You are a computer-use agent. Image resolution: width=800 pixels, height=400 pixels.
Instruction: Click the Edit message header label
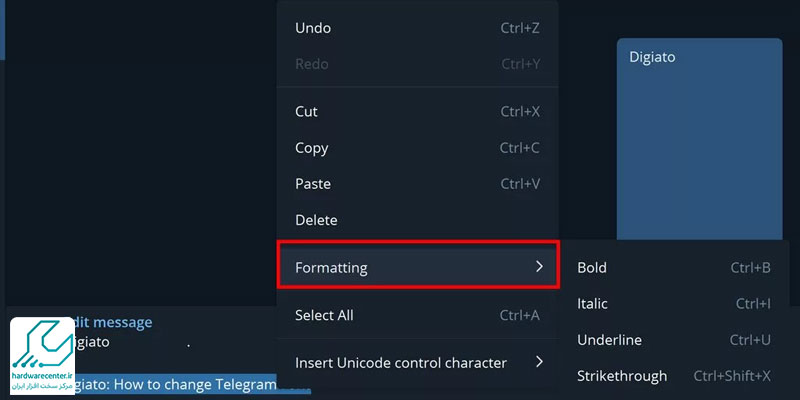pos(113,322)
